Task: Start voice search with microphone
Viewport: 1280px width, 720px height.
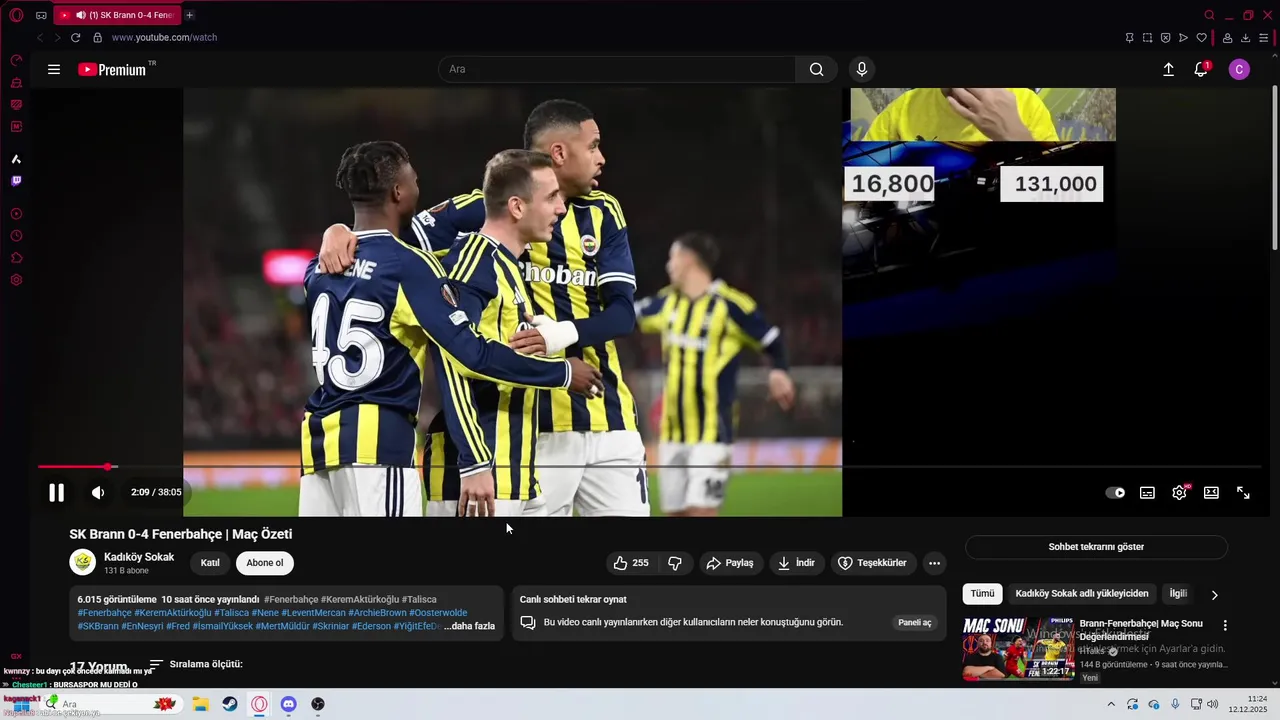Action: pyautogui.click(x=862, y=69)
